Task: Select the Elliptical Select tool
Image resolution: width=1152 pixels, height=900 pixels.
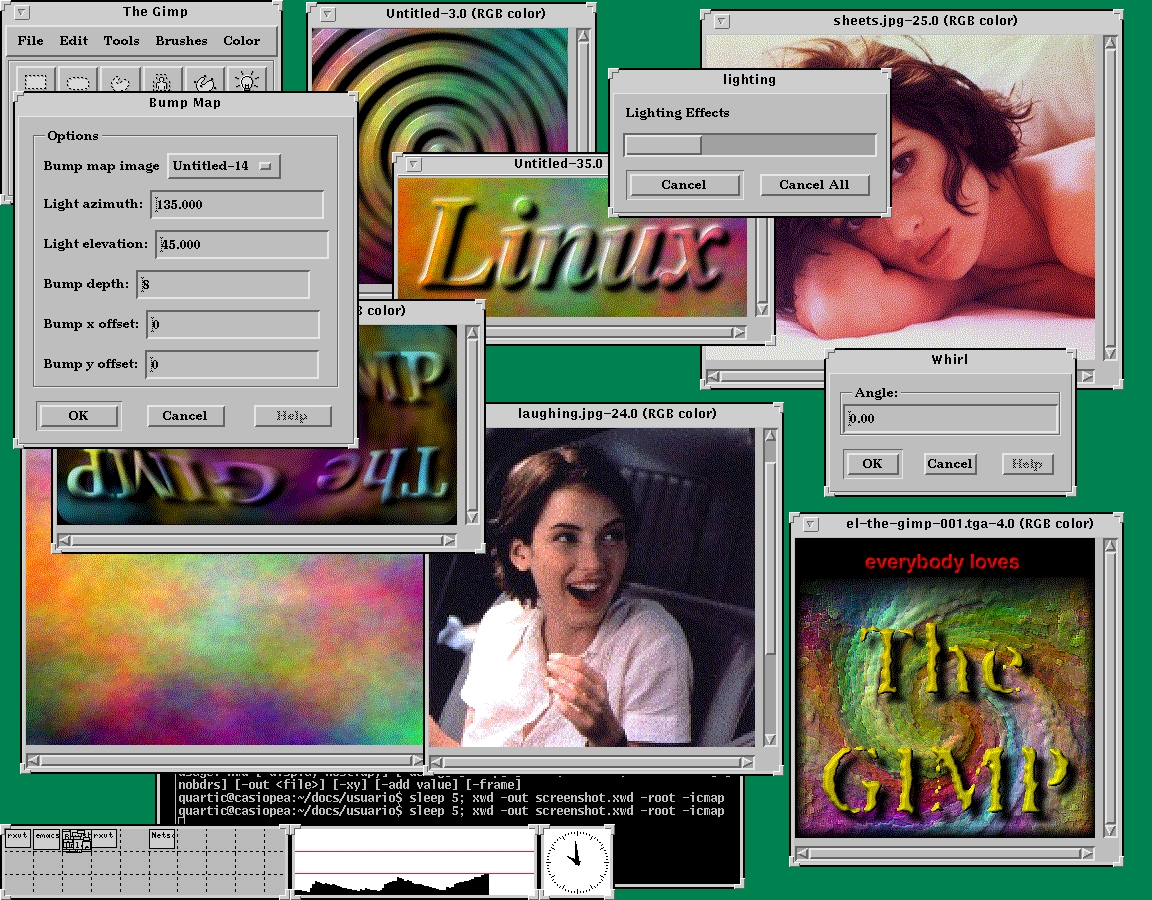Action: [x=79, y=79]
